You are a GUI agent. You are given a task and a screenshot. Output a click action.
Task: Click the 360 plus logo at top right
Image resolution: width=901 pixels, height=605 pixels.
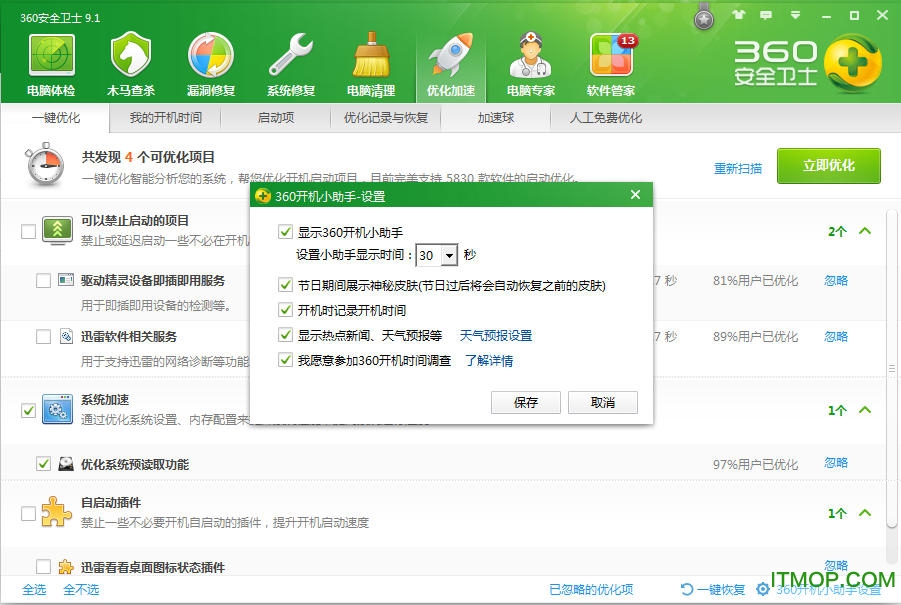[x=853, y=63]
